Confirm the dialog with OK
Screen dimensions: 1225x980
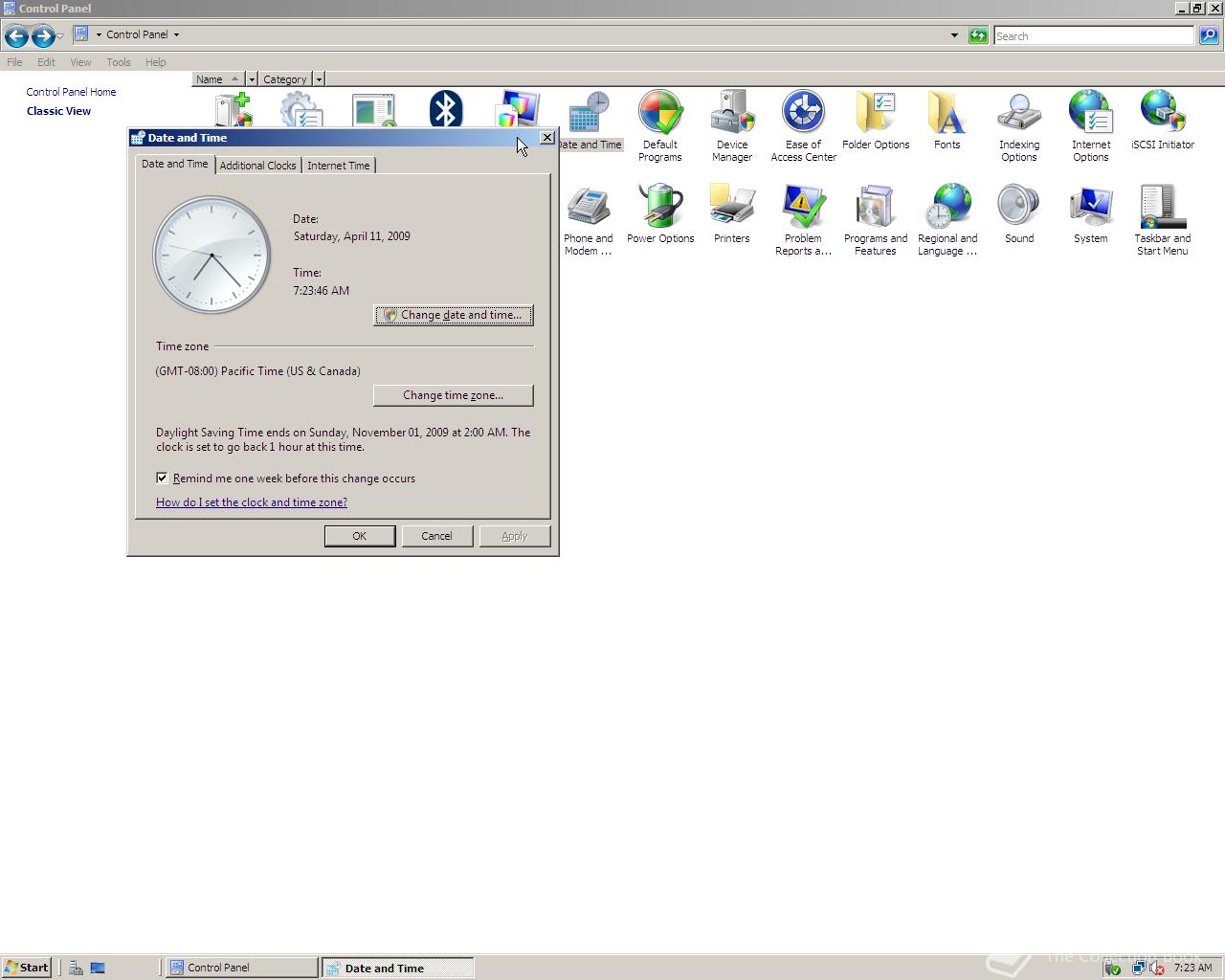point(360,536)
